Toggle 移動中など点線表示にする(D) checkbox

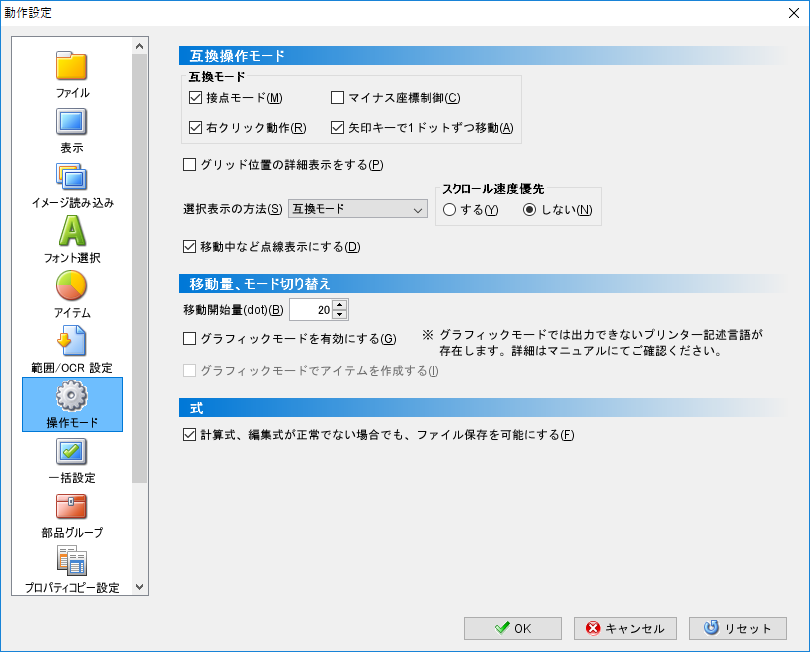[x=190, y=247]
